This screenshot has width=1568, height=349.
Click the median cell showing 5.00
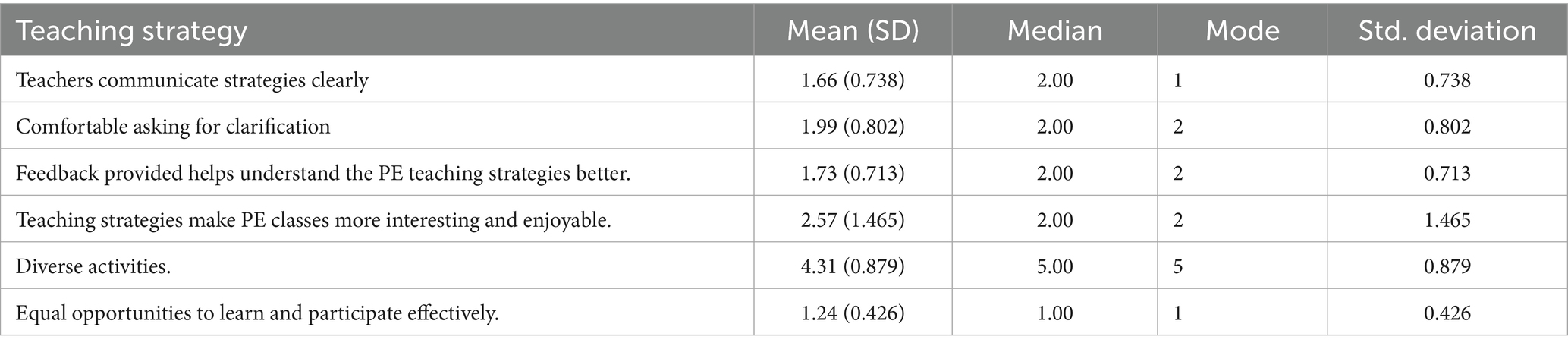tap(1054, 266)
